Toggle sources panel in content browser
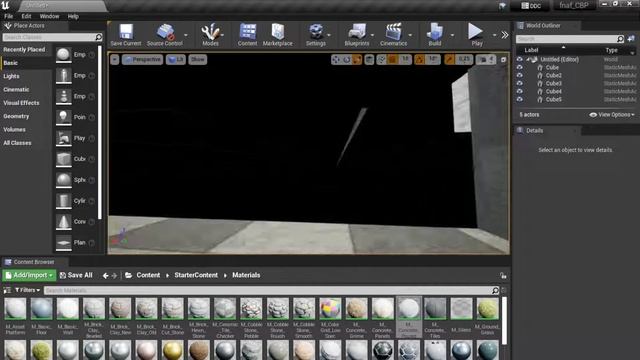The width and height of the screenshot is (640, 360). 7,290
